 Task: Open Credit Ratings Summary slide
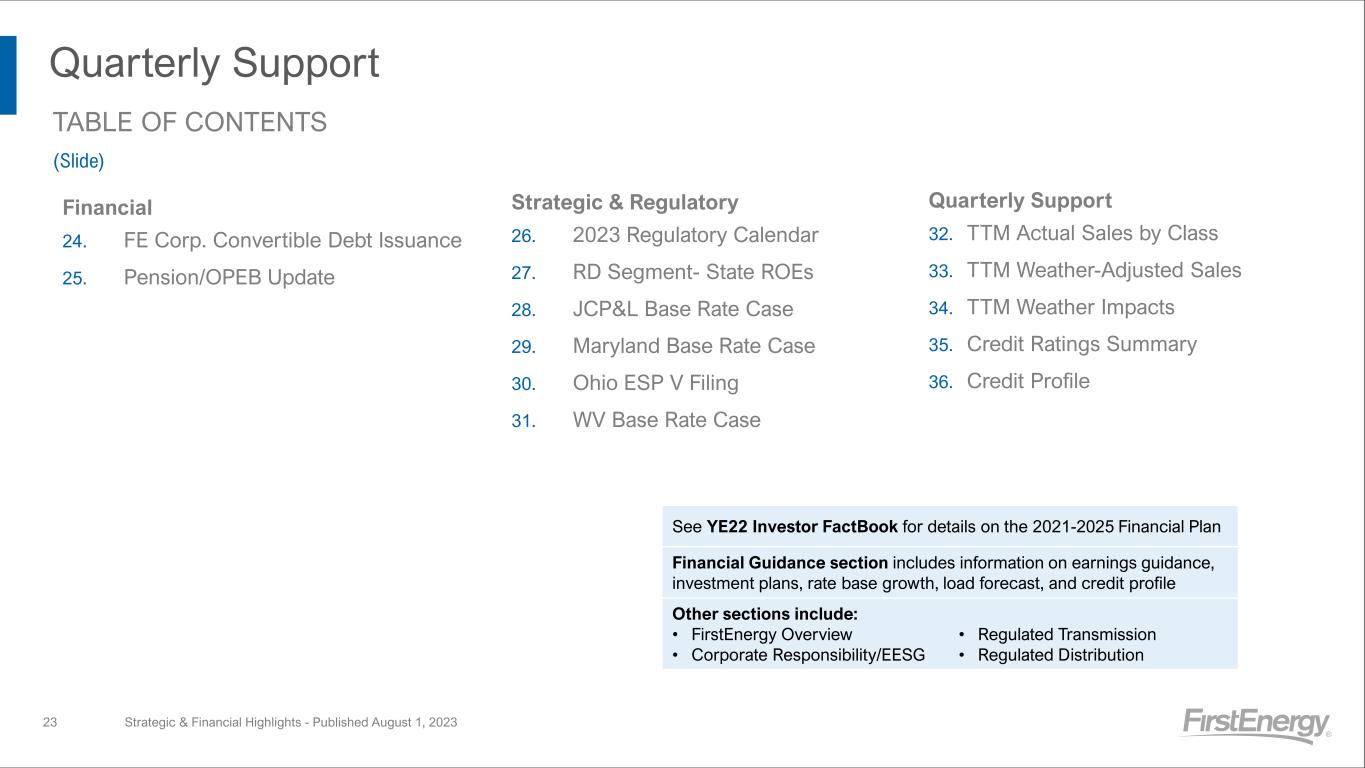click(x=1081, y=345)
